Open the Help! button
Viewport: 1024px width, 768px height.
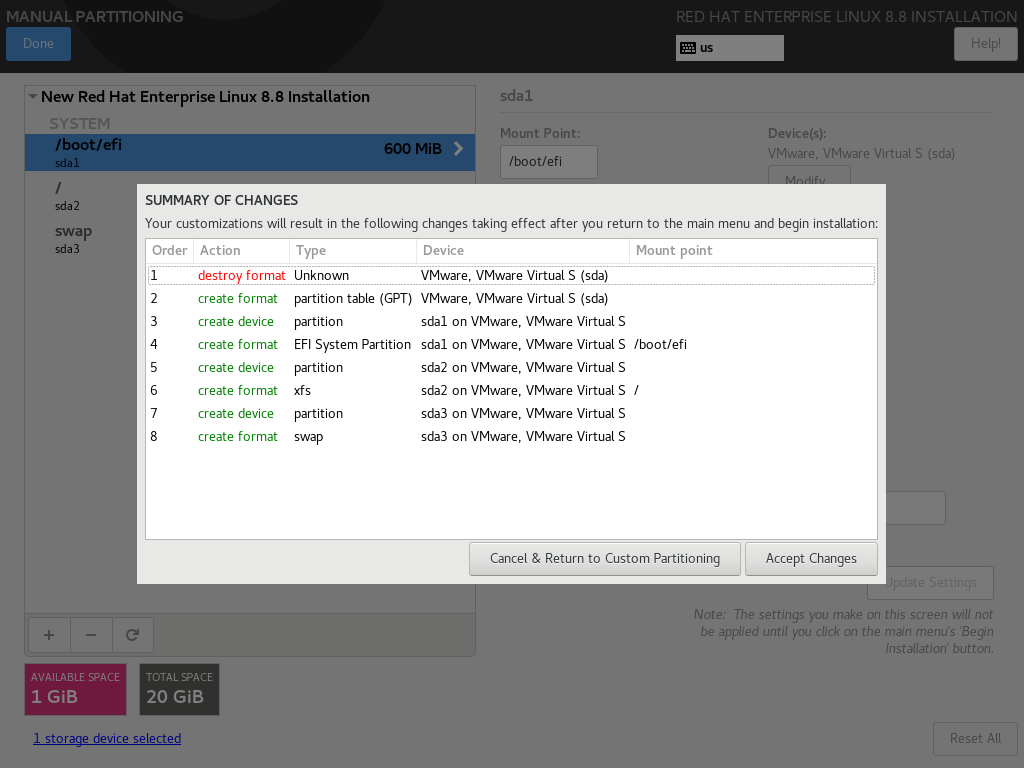pos(985,44)
